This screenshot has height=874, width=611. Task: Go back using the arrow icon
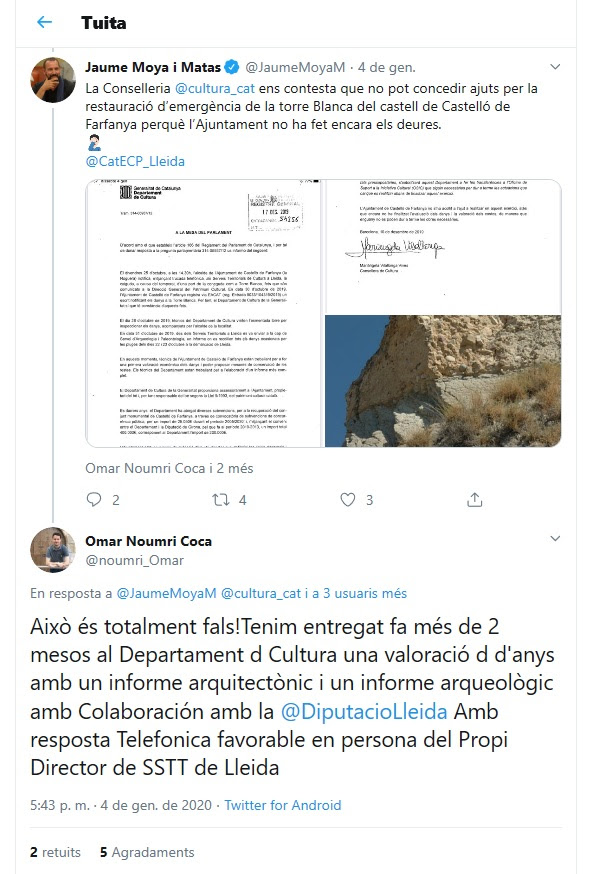[44, 22]
